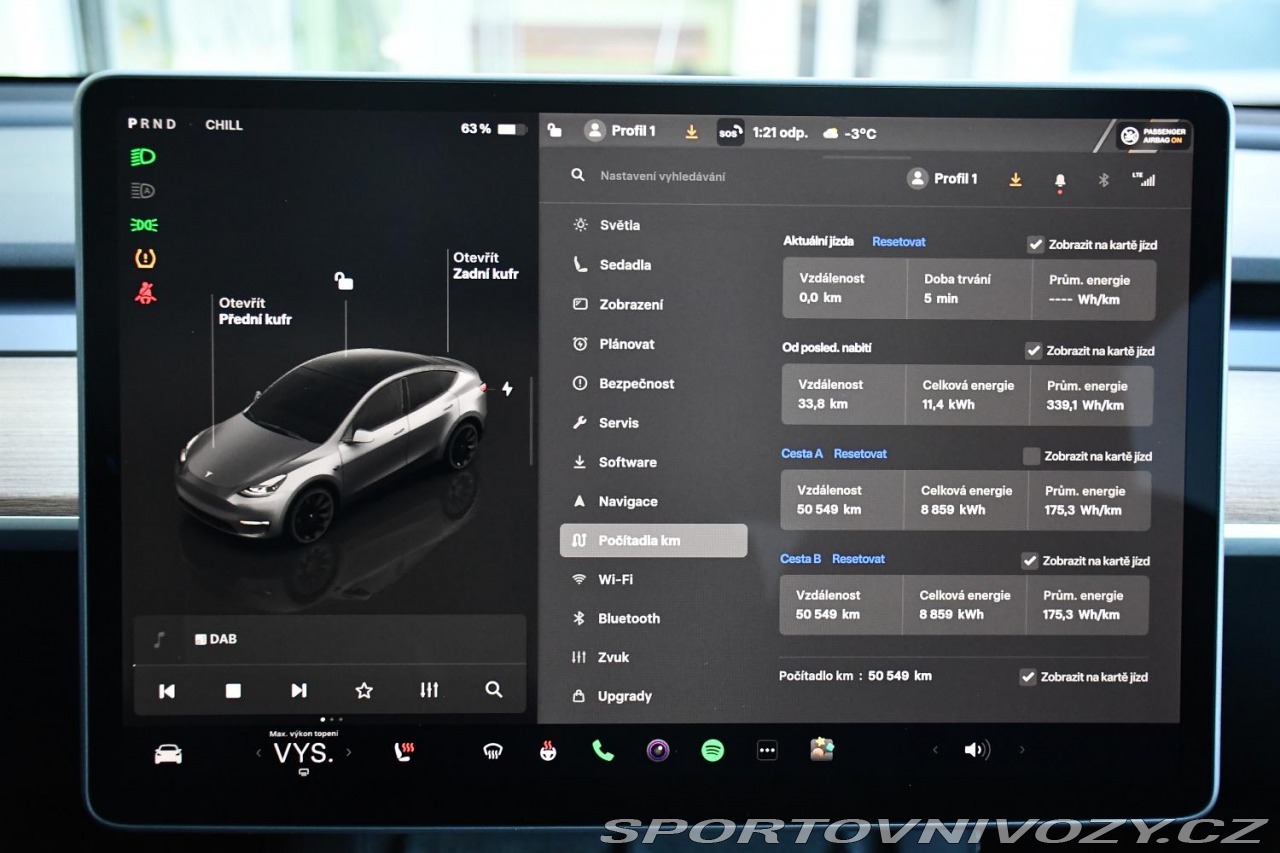Viewport: 1280px width, 853px height.
Task: Raise temperature with right chevron
Action: coord(349,753)
